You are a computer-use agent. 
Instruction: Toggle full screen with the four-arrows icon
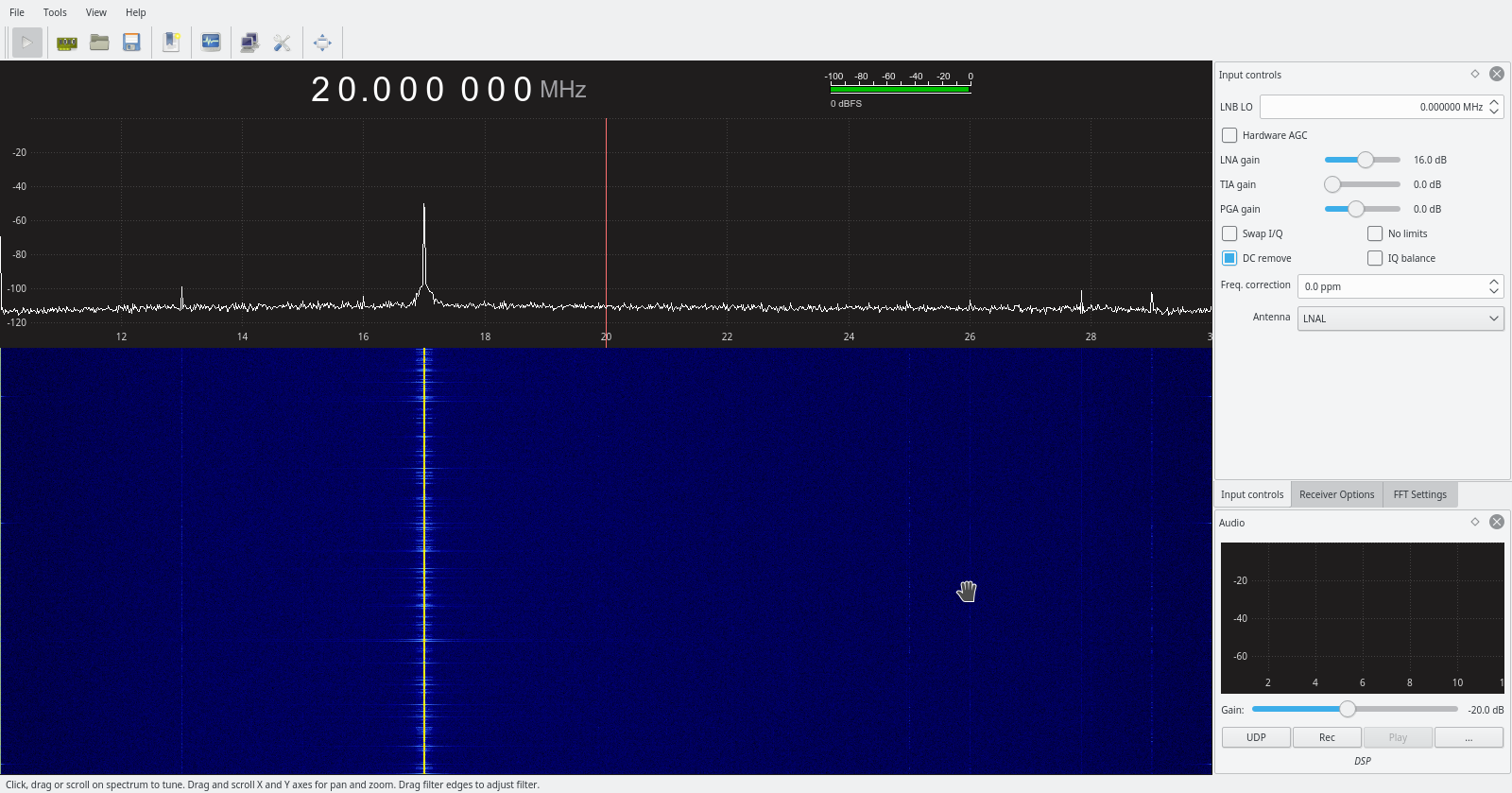322,43
